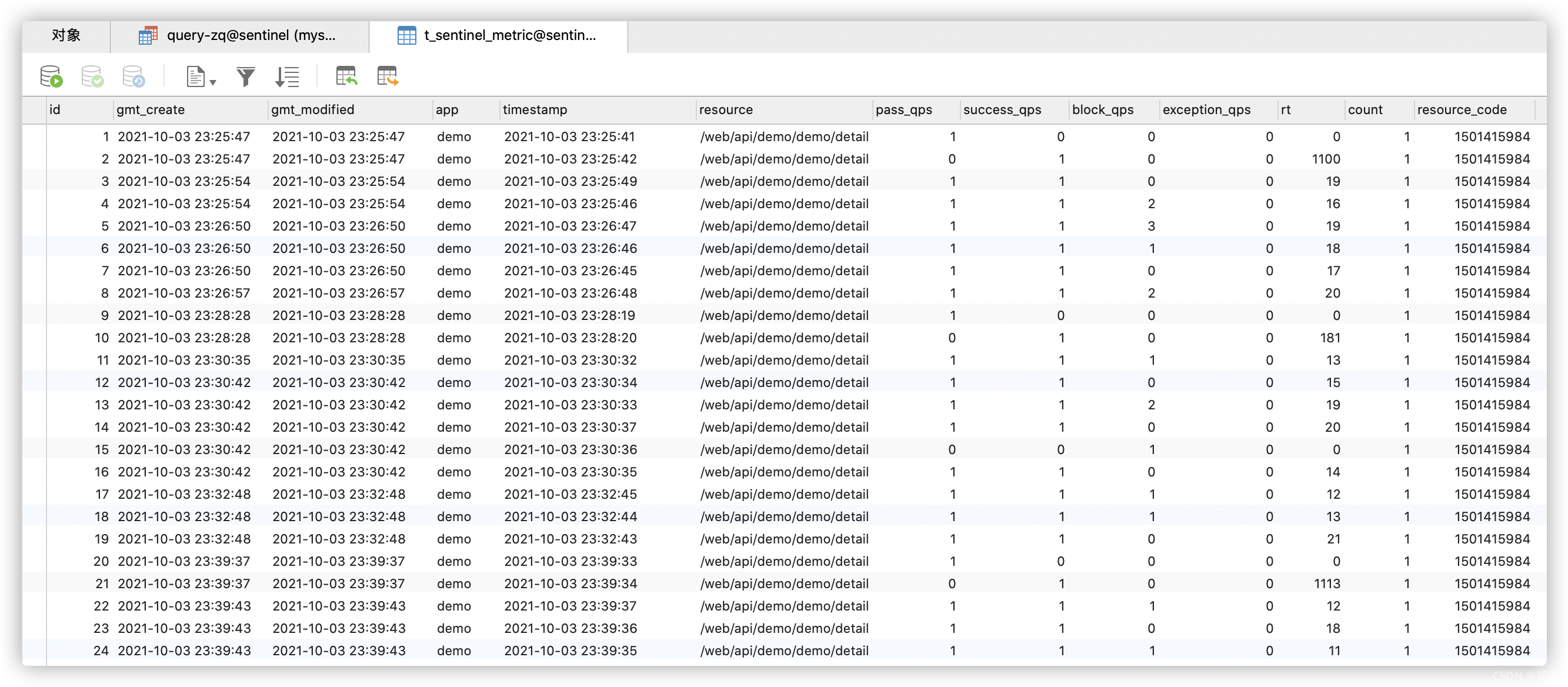Click row selector gutter of row 1
Screen dimensions: 1568x687
point(35,137)
